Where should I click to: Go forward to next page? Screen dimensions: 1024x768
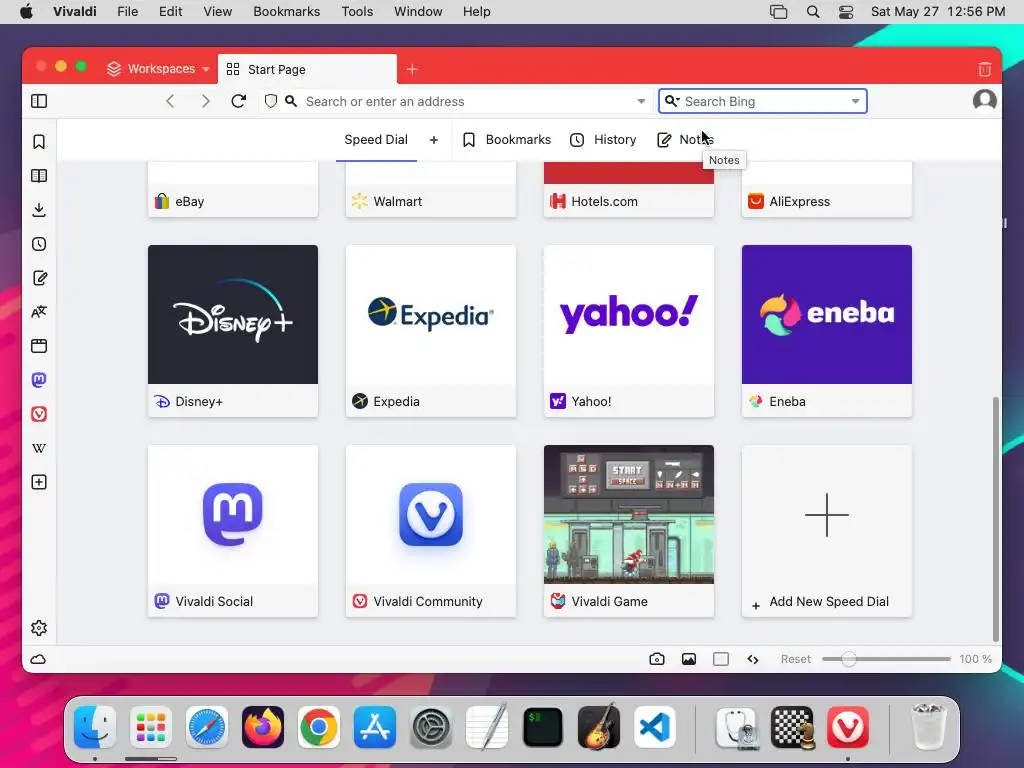pos(205,101)
